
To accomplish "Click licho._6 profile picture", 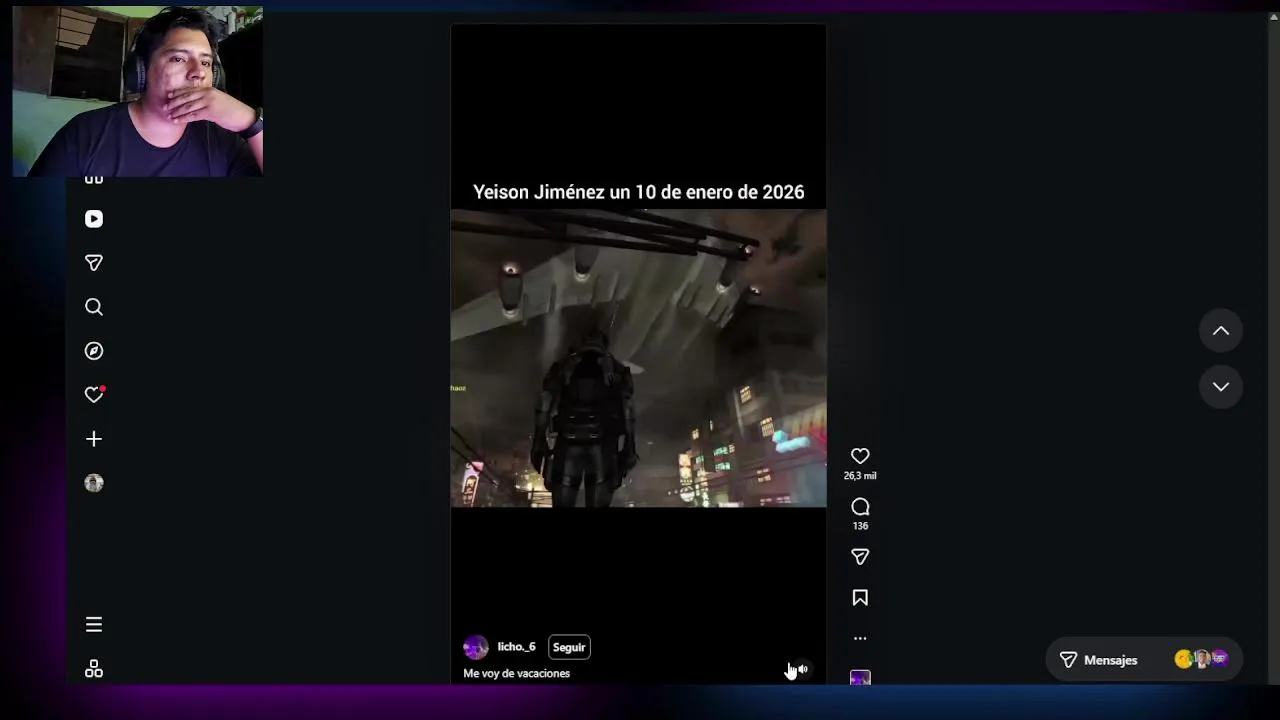I will click(476, 647).
